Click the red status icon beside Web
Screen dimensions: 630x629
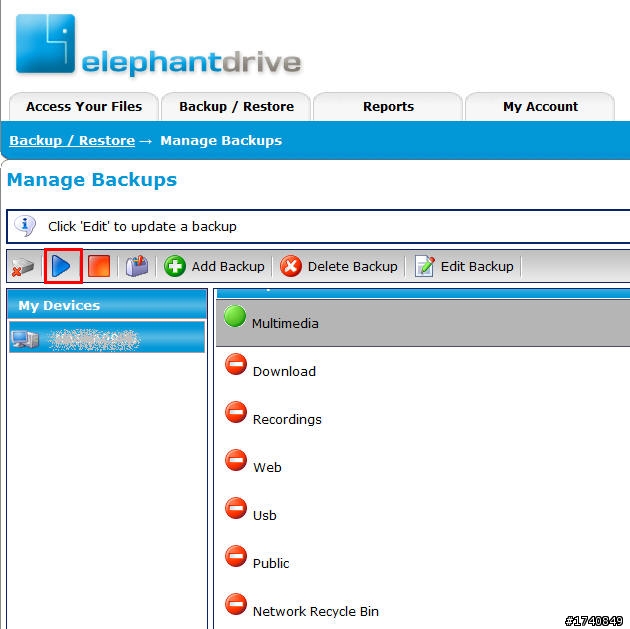[x=236, y=460]
